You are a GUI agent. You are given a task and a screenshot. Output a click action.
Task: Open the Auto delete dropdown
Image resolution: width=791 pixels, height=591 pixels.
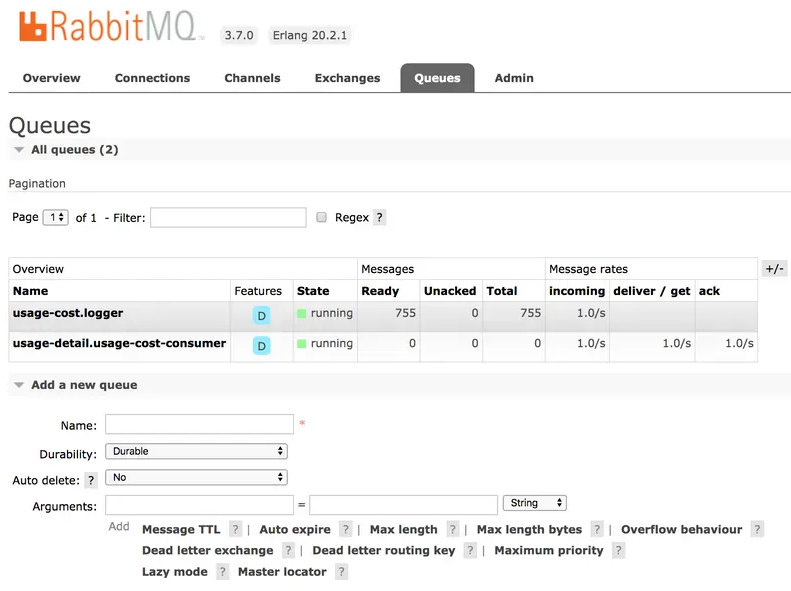point(196,478)
